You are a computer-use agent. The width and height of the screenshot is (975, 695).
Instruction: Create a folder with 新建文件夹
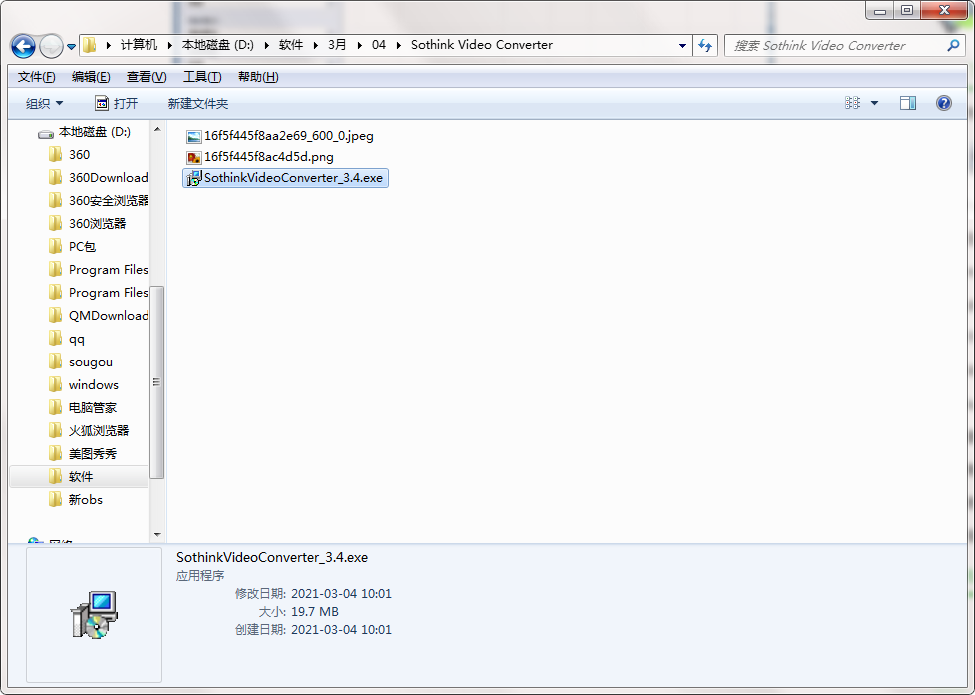point(198,104)
